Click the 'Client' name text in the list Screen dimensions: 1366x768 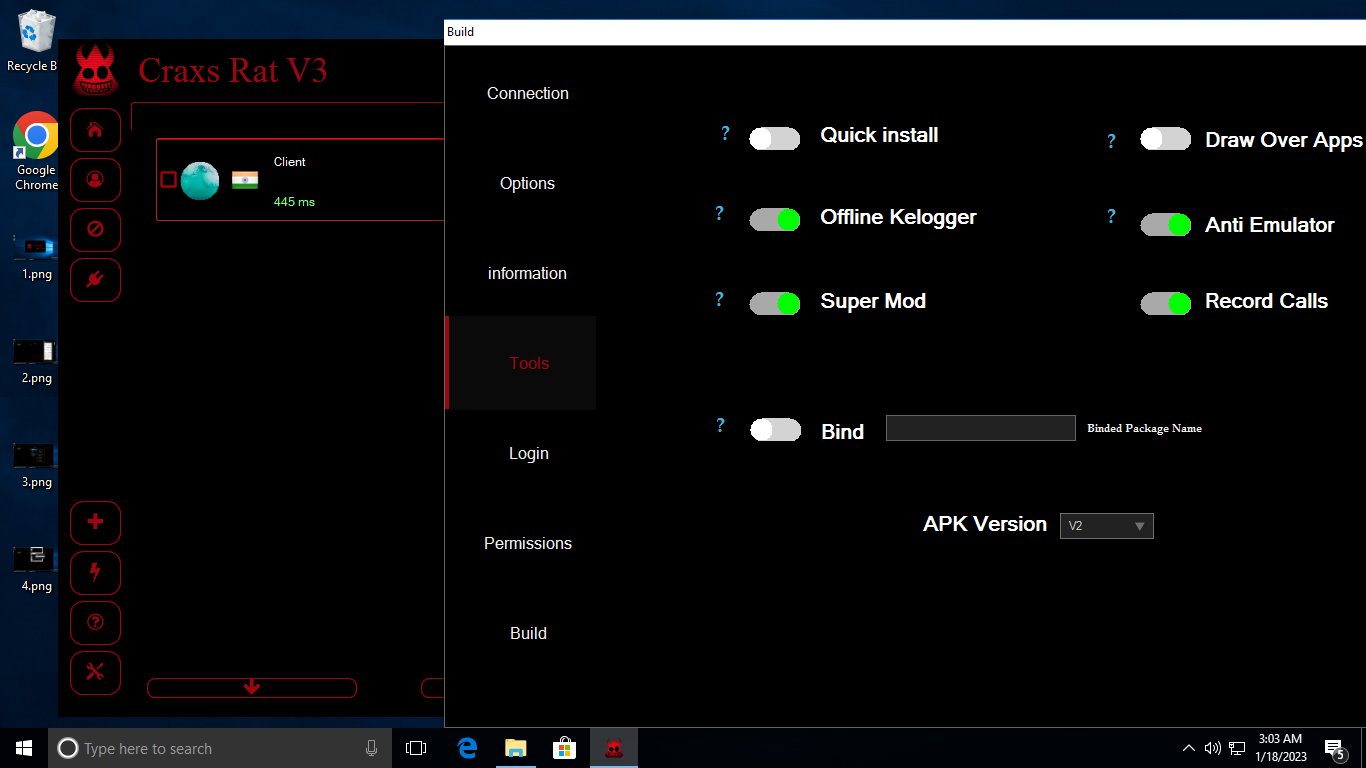coord(290,162)
